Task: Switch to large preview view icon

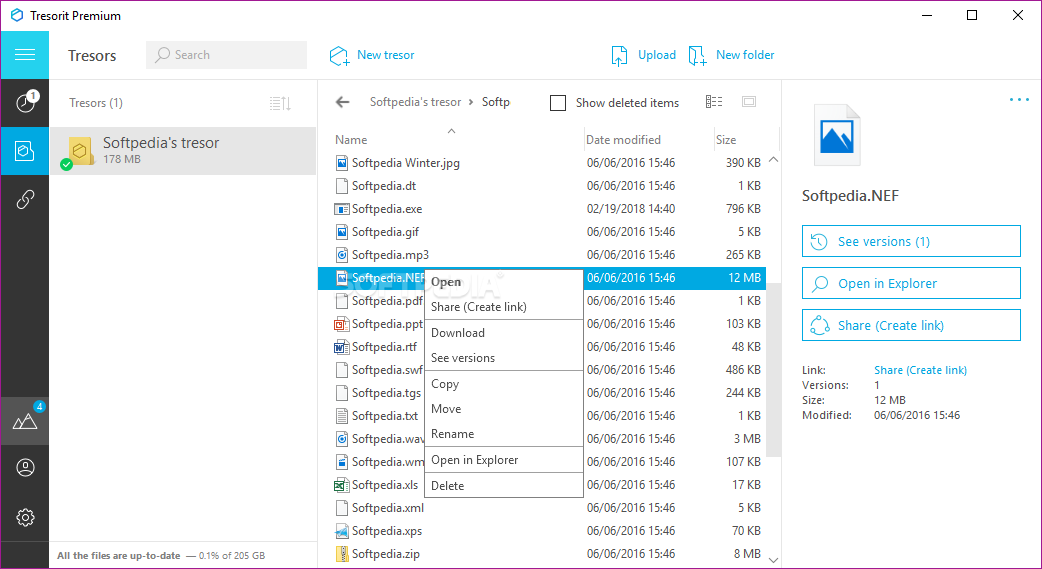Action: (x=749, y=102)
